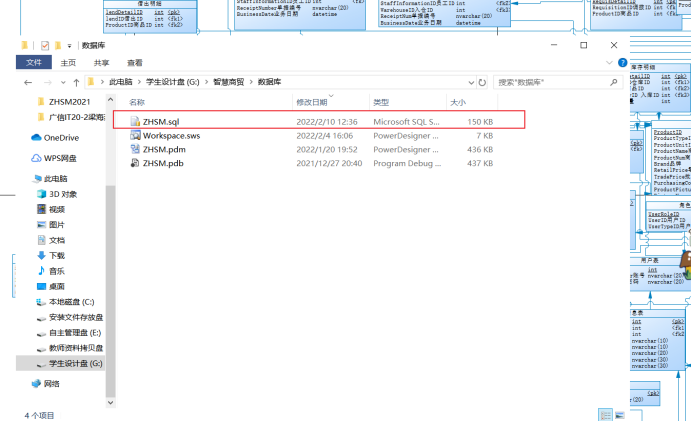Viewport: 691px width, 422px height.
Task: Click the search magnifier icon
Action: [x=613, y=82]
